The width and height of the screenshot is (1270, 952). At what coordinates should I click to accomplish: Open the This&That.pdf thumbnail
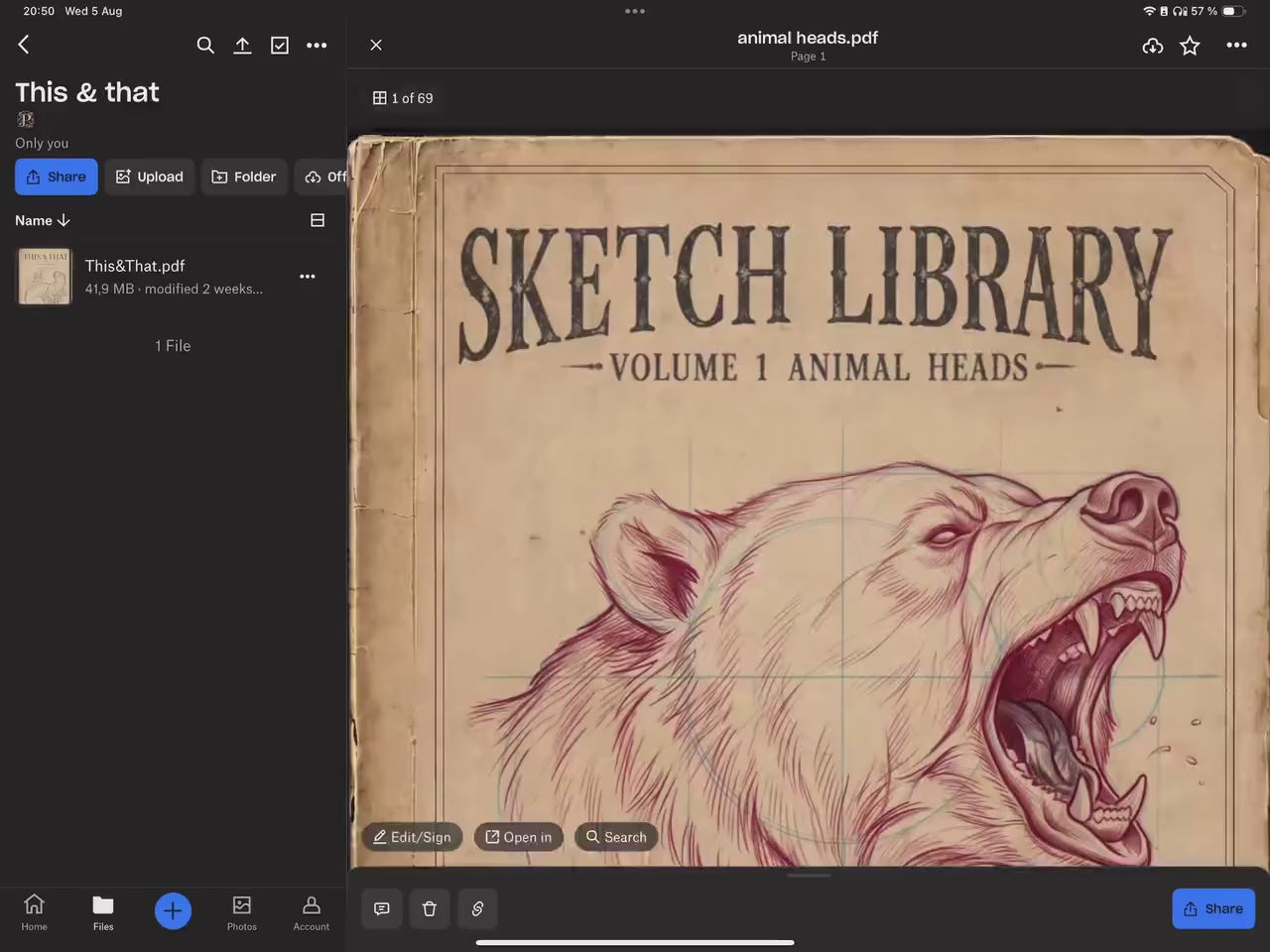[45, 276]
